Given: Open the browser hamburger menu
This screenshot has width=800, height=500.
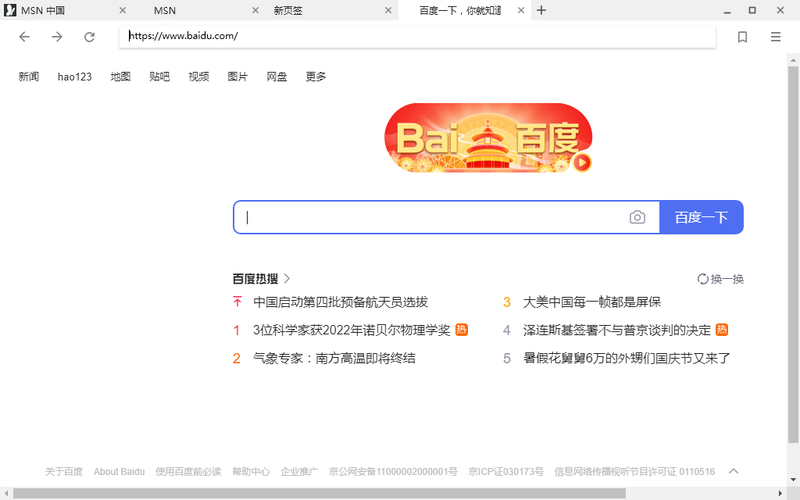Looking at the screenshot, I should point(776,37).
